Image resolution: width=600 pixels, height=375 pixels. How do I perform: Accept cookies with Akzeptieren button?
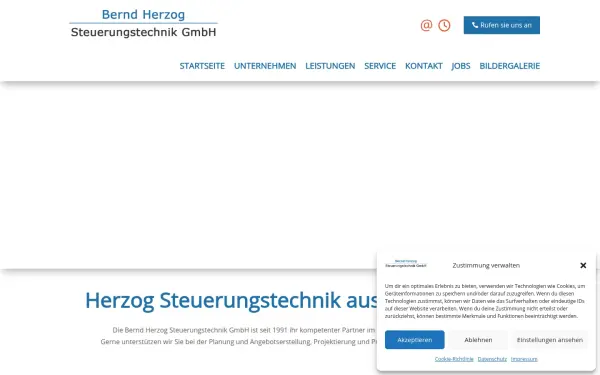(414, 340)
